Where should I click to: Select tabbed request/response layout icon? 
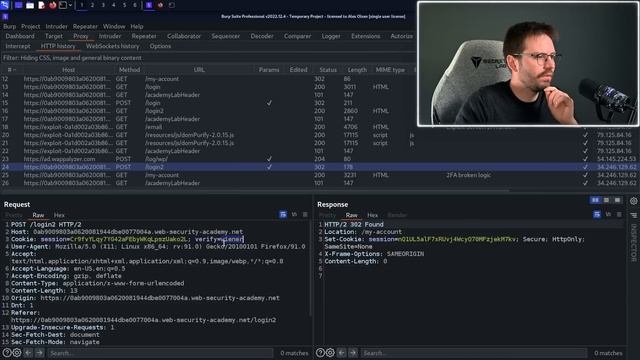[x=618, y=200]
